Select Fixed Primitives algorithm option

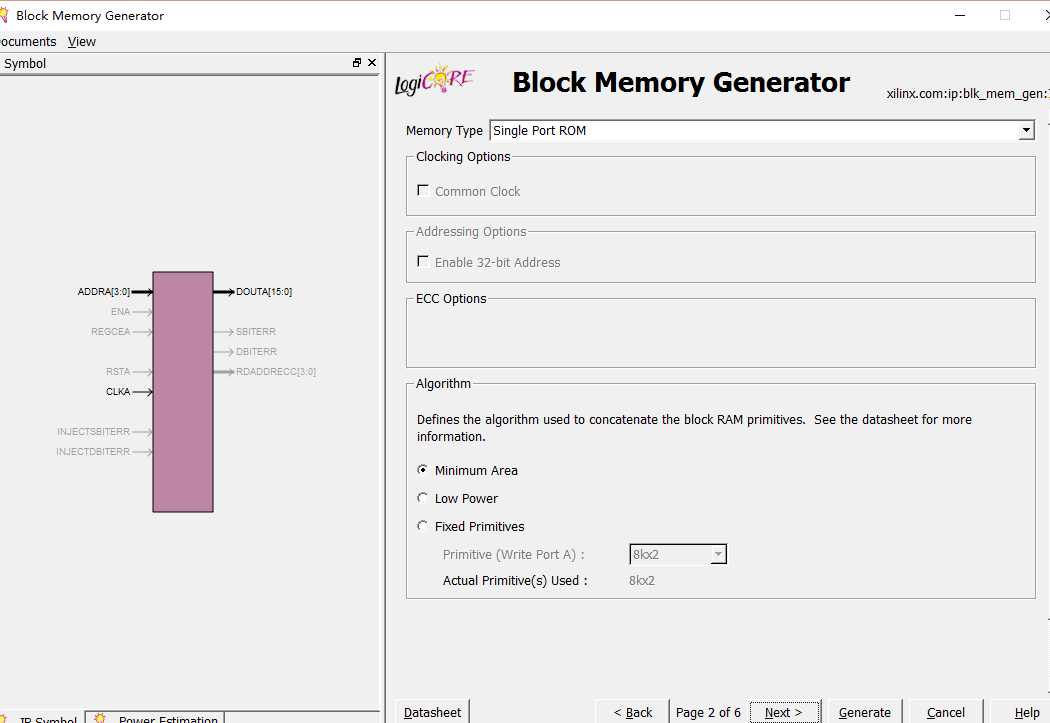pyautogui.click(x=423, y=526)
